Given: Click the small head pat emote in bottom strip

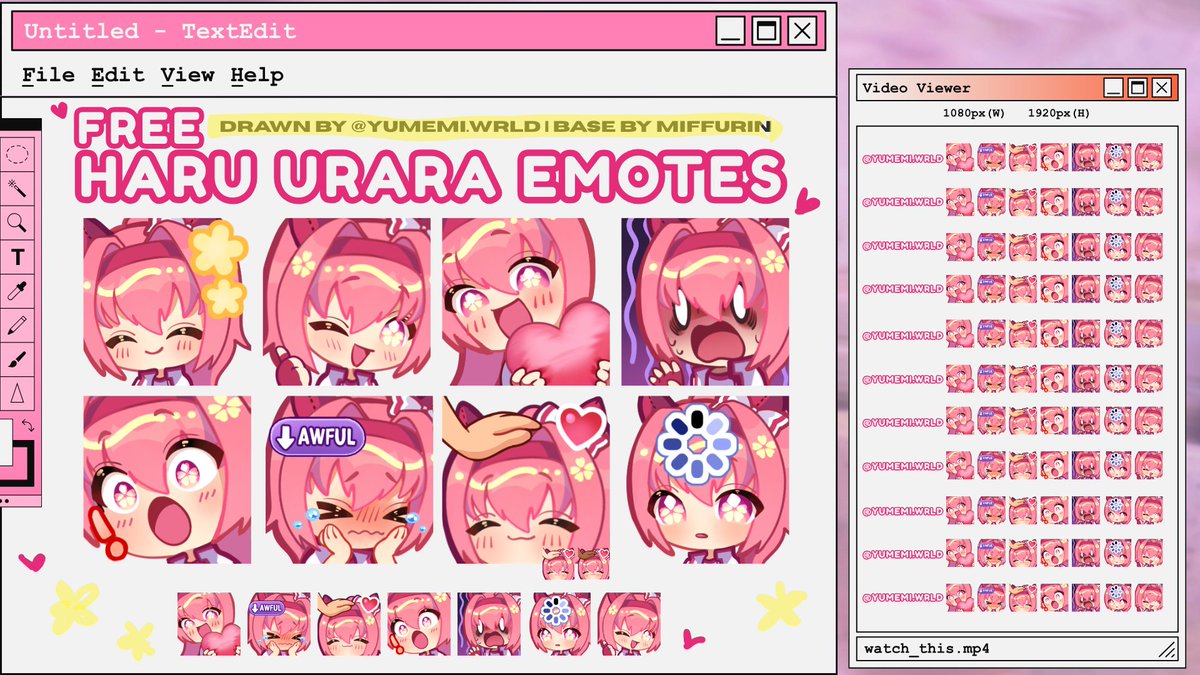Looking at the screenshot, I should click(349, 624).
